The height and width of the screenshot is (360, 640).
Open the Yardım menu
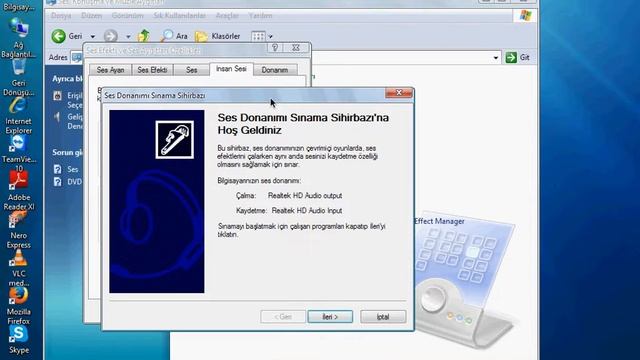260,16
